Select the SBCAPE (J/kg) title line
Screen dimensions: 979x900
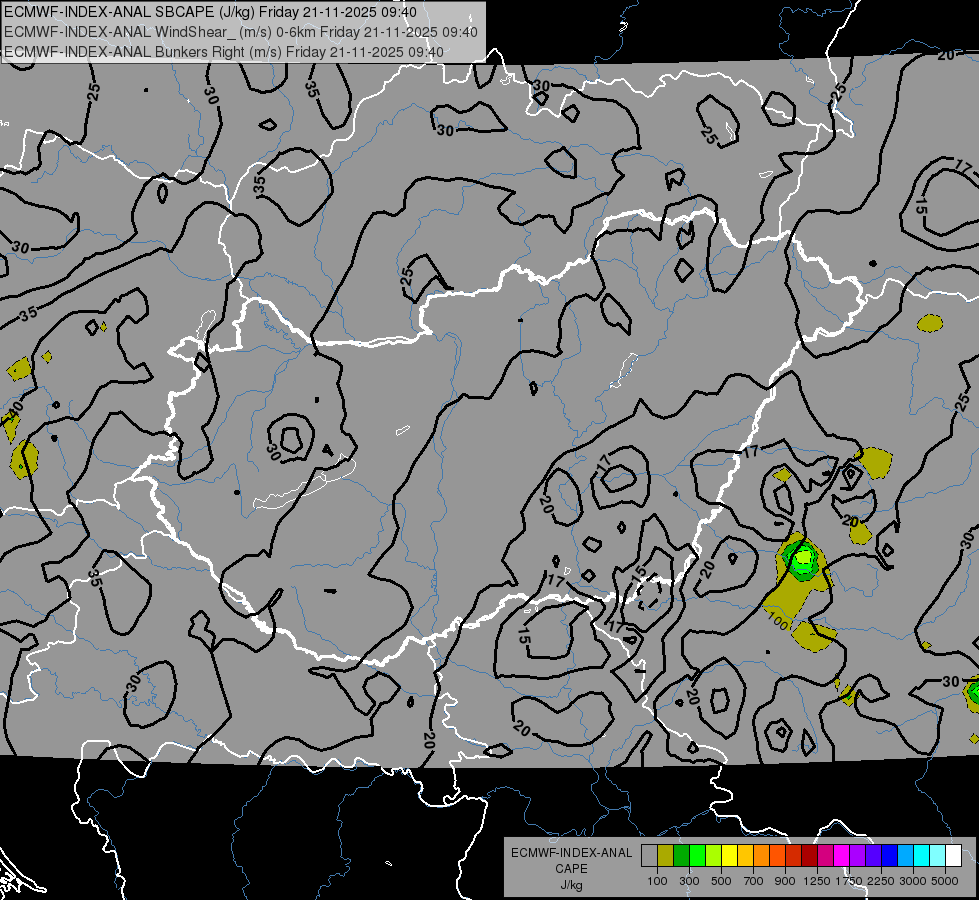click(210, 12)
